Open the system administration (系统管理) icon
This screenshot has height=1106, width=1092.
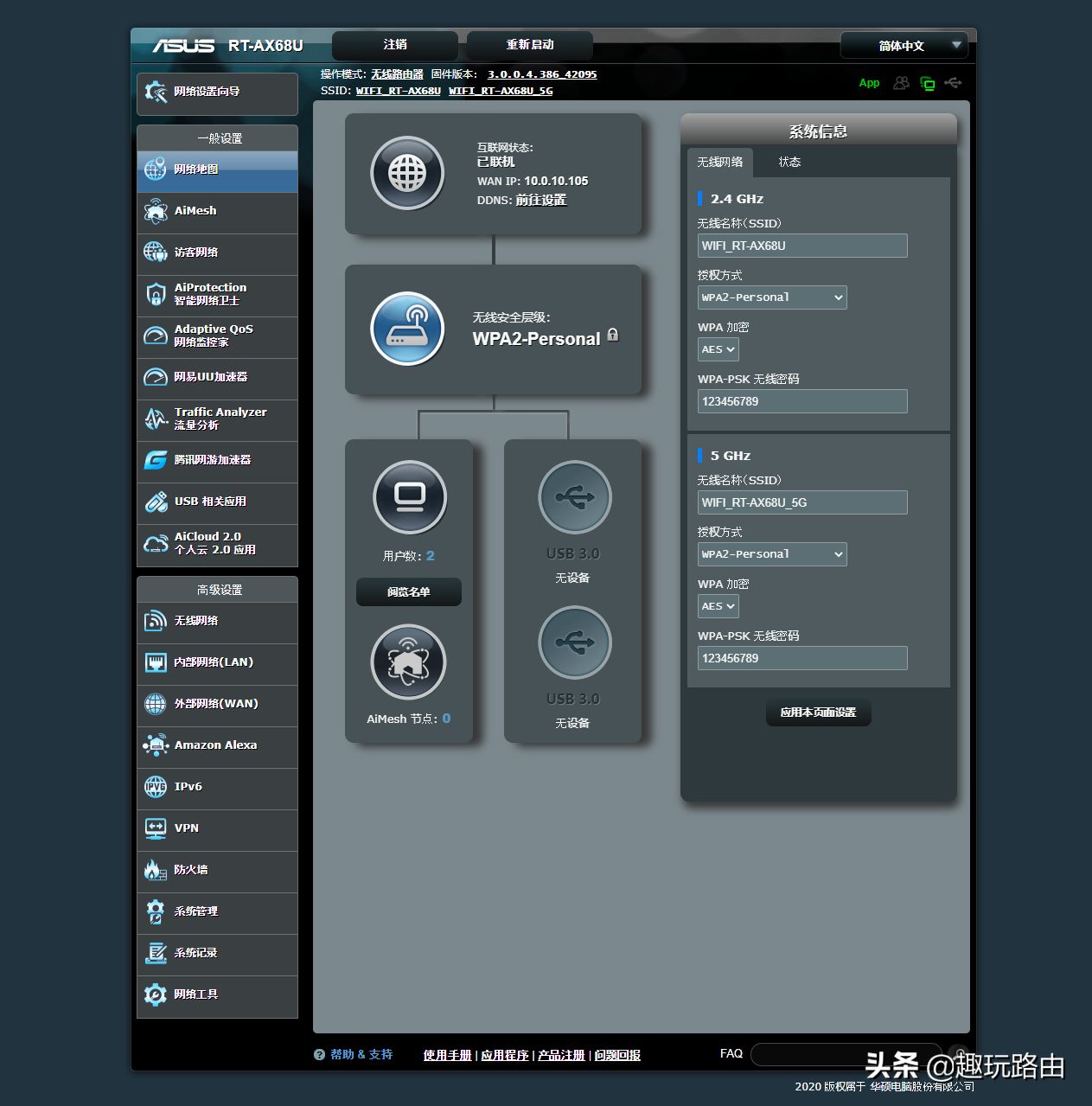pos(156,911)
